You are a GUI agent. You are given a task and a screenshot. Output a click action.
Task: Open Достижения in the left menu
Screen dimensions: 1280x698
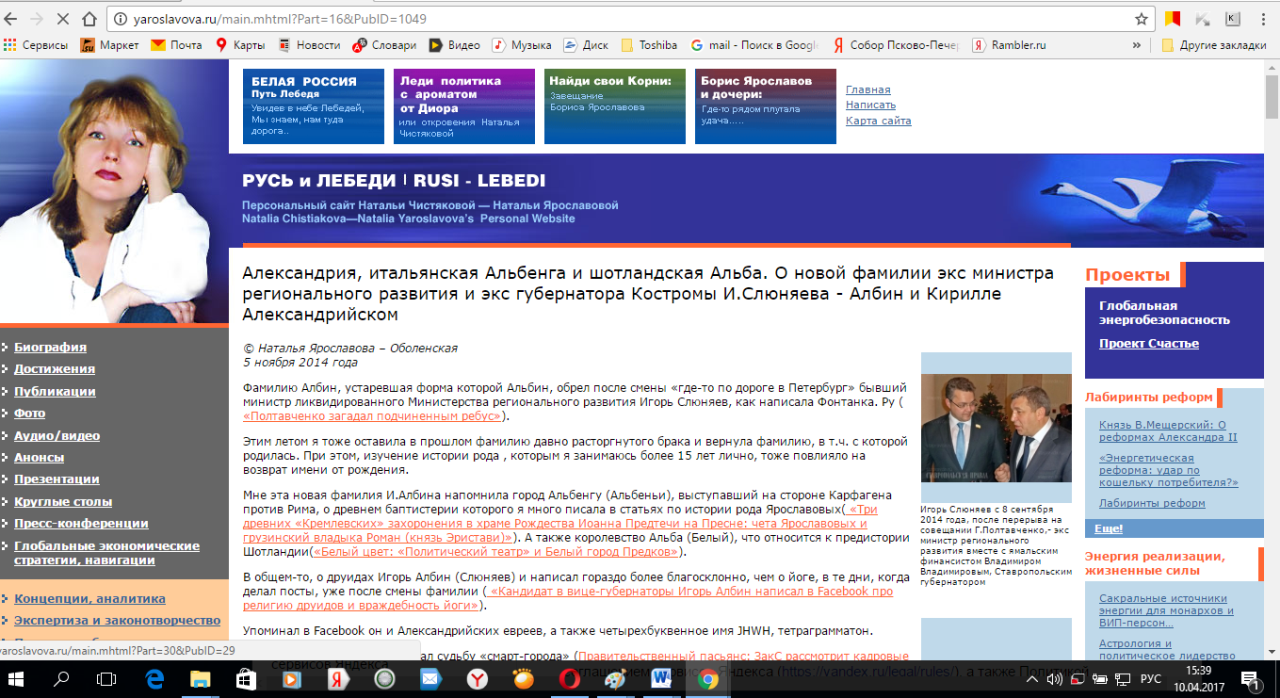click(x=54, y=369)
